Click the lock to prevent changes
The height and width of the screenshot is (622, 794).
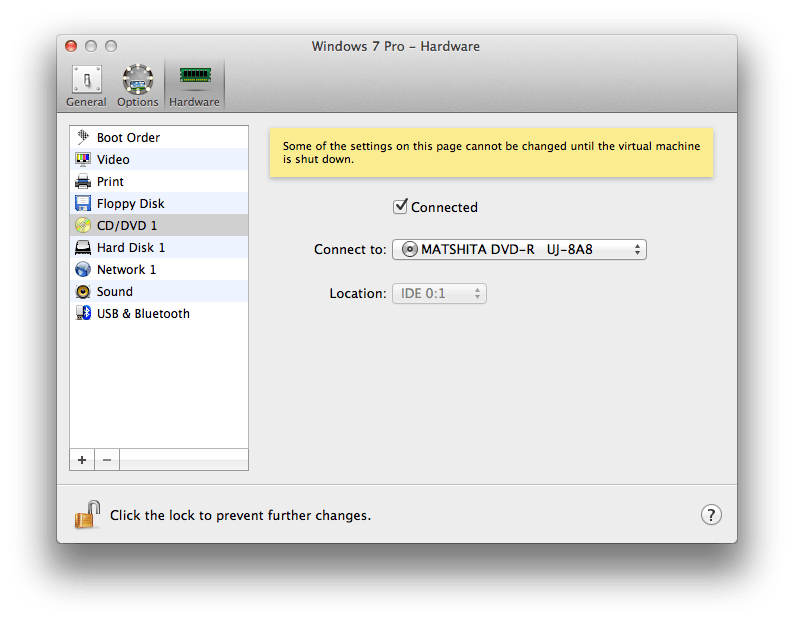87,515
